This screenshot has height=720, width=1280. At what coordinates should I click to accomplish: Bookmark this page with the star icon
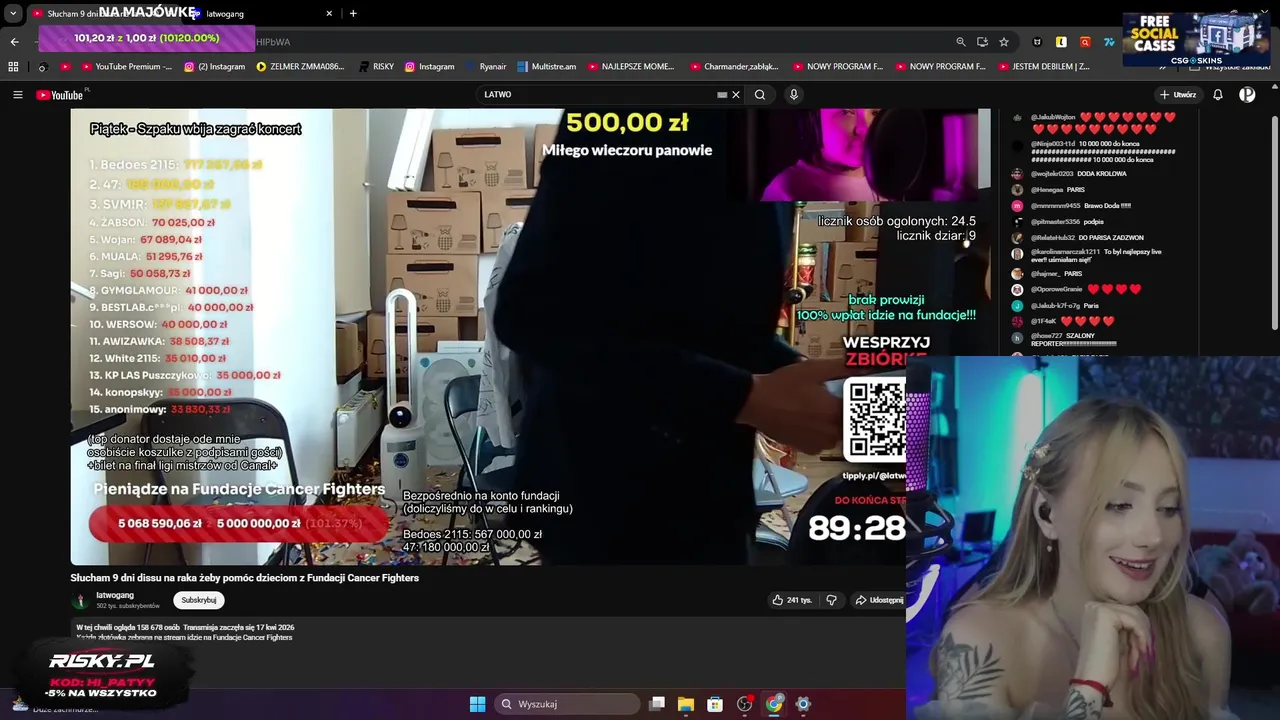(x=1004, y=41)
